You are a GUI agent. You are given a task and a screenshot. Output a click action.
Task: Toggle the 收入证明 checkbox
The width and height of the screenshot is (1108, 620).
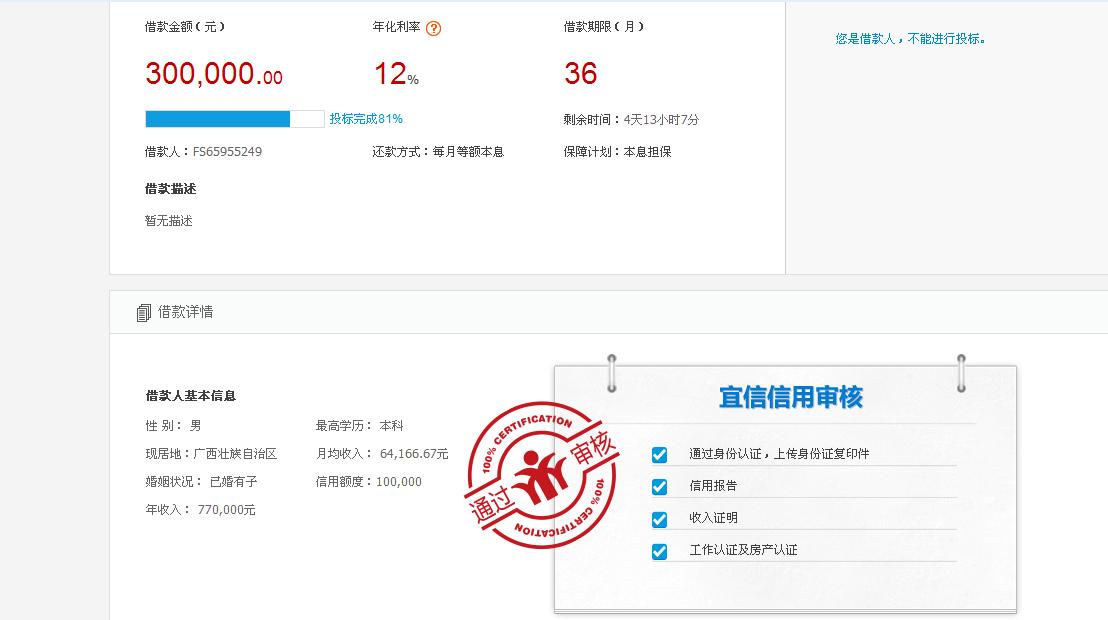(x=659, y=519)
